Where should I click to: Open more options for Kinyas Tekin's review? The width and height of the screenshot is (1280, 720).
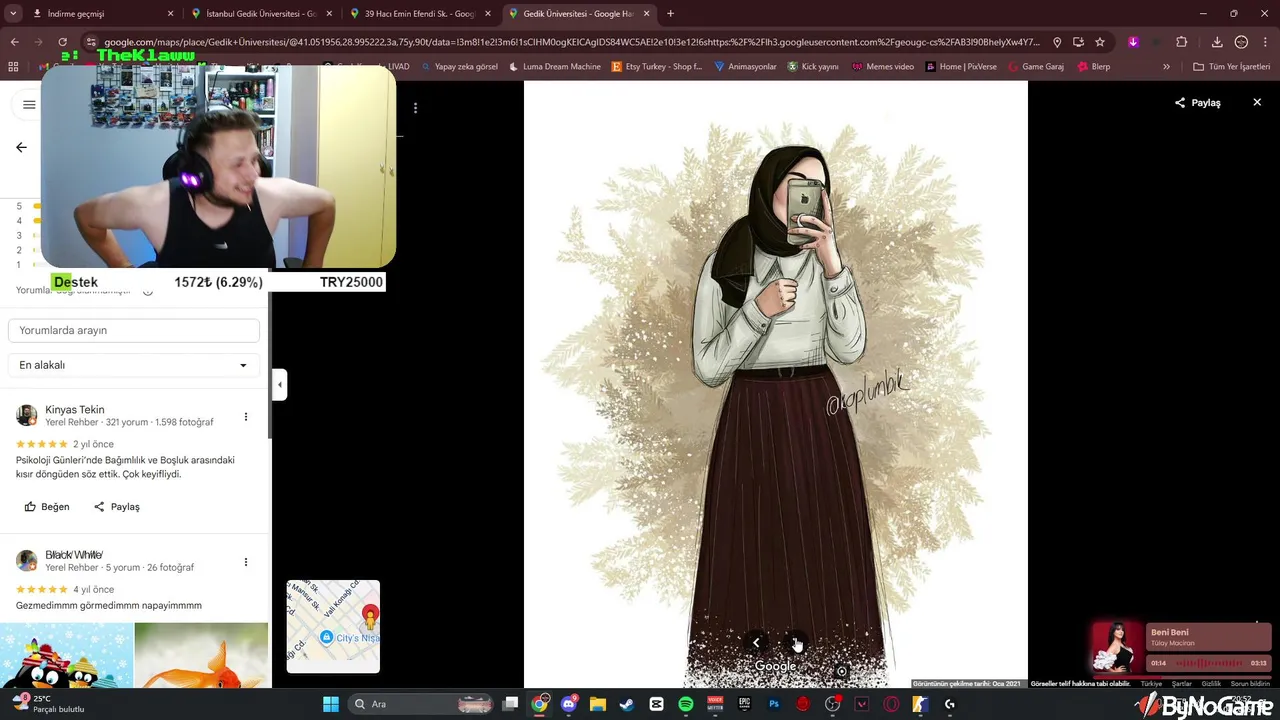pos(246,416)
